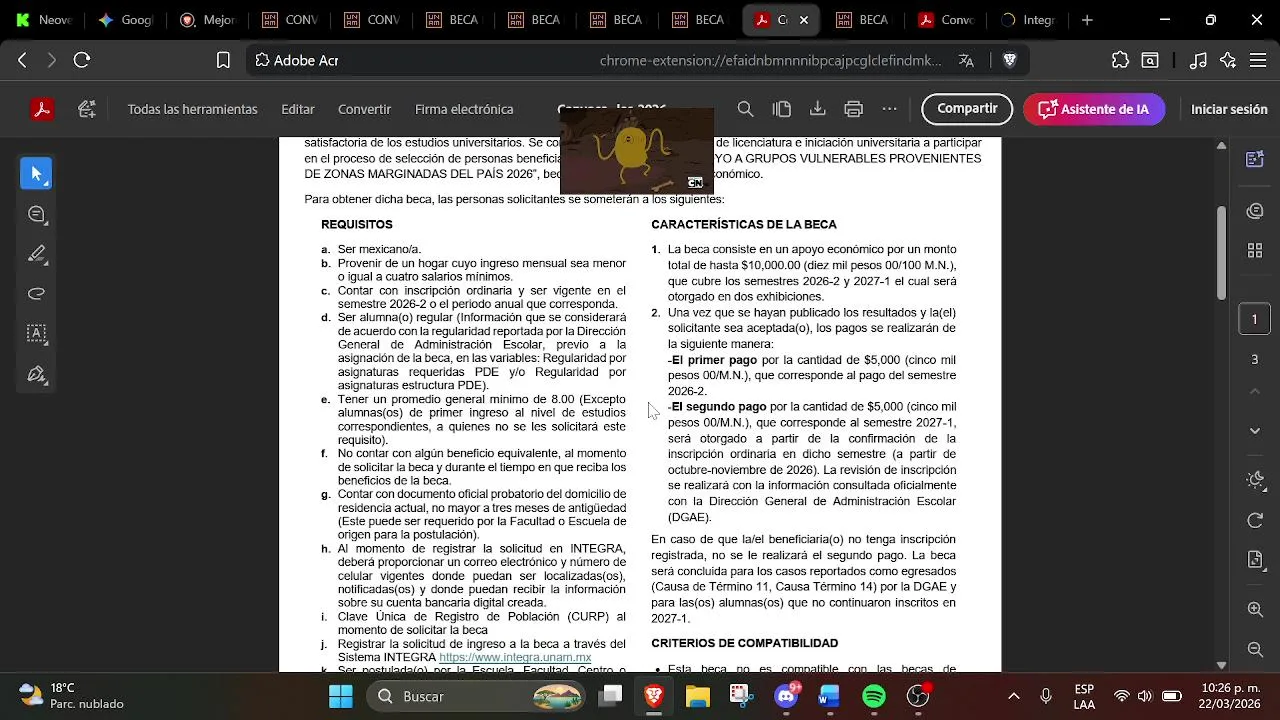Open Discord from the taskbar
Viewport: 1280px width, 720px height.
(787, 696)
